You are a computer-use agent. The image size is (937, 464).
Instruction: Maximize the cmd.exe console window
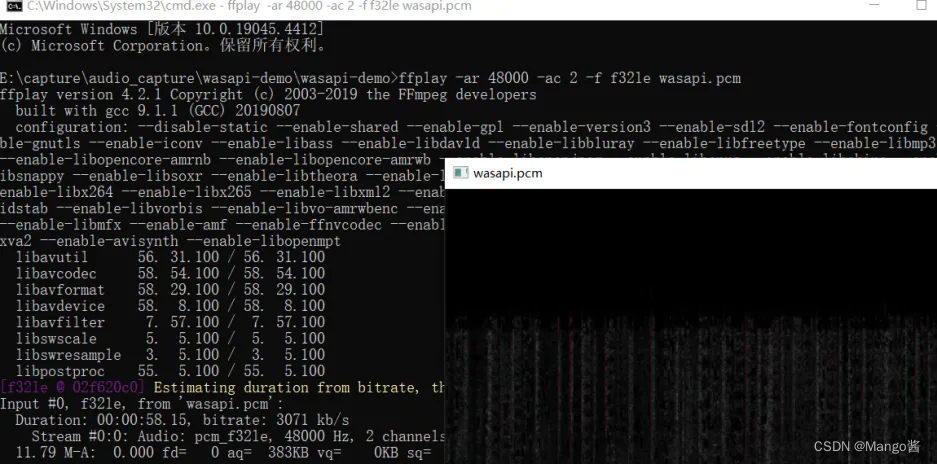[921, 6]
